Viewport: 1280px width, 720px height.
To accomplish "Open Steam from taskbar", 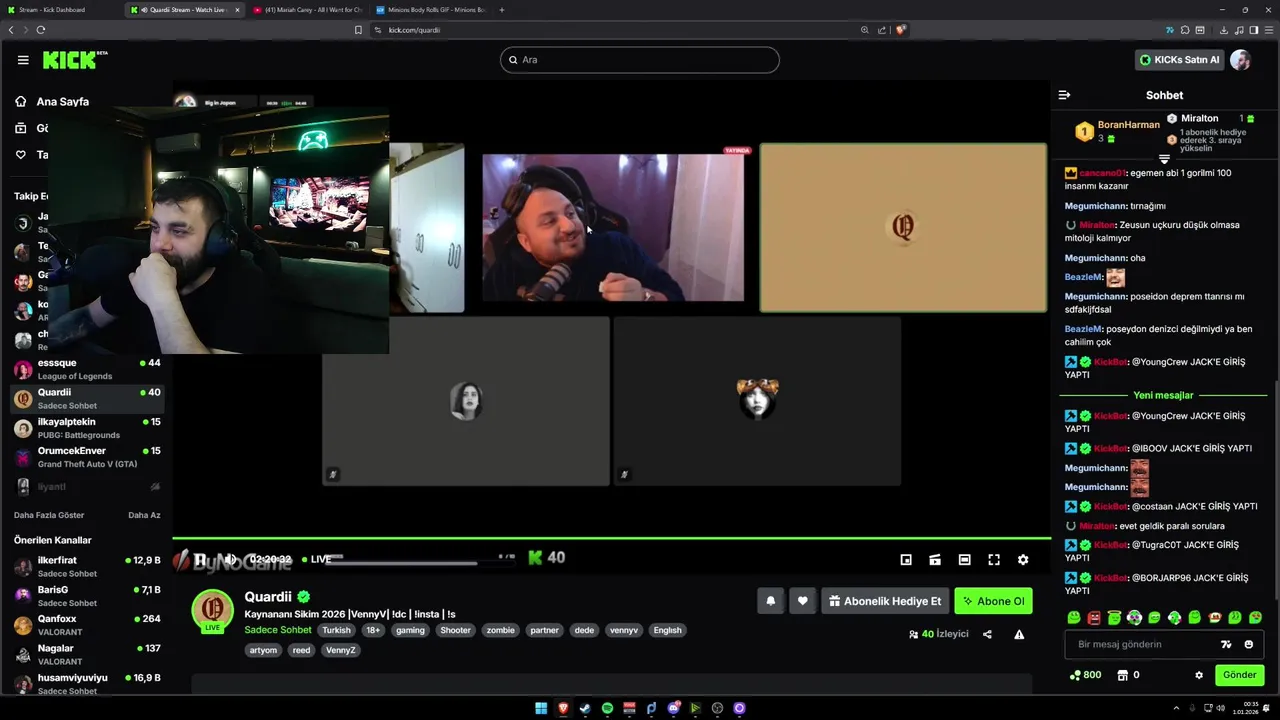I will (x=585, y=708).
